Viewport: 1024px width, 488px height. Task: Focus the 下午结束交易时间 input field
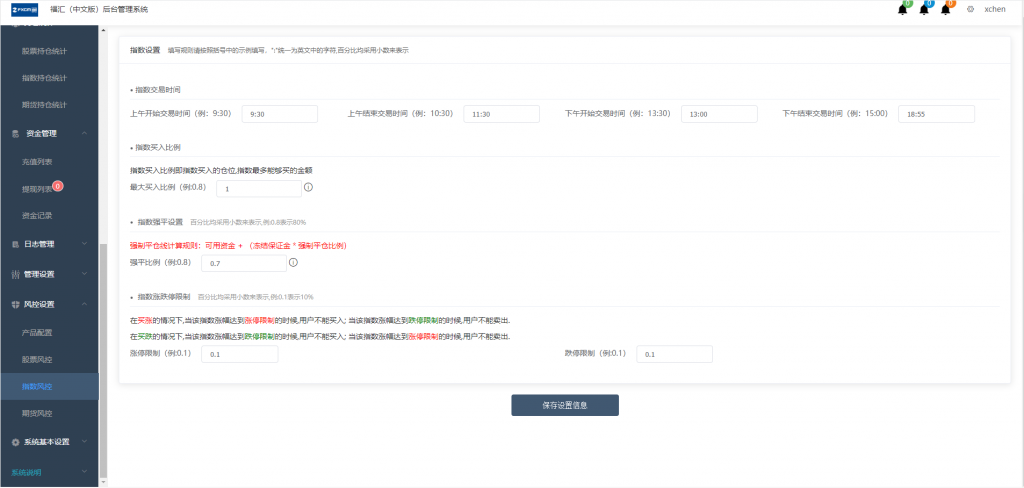click(x=936, y=114)
